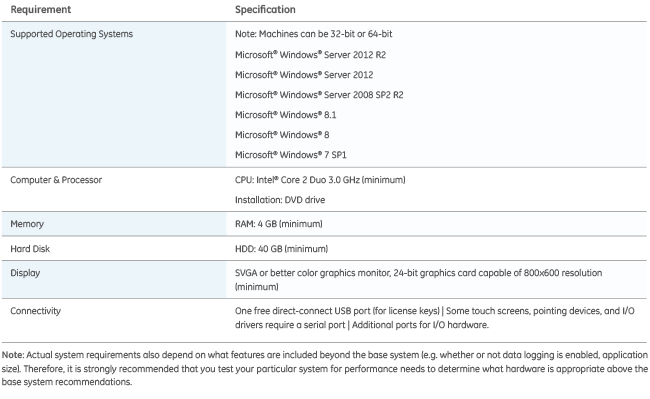The image size is (650, 399).
Task: Select the Supported Operating Systems row label
Action: [72, 34]
